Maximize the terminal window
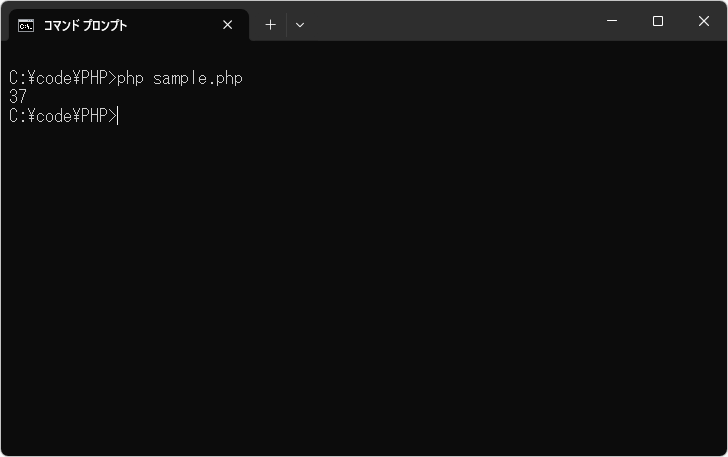The height and width of the screenshot is (457, 728). pyautogui.click(x=658, y=21)
